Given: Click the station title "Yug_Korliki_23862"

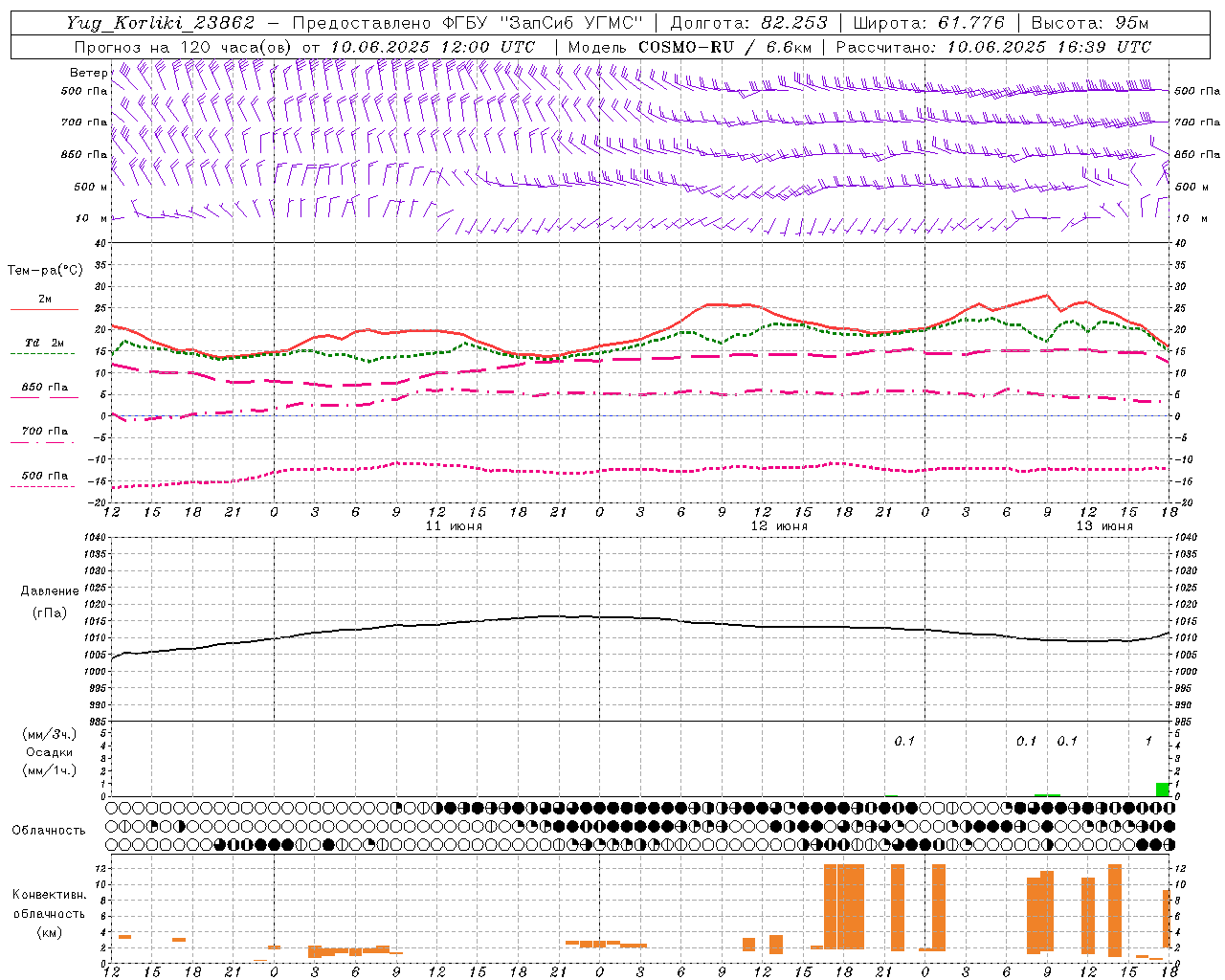Looking at the screenshot, I should coord(161,23).
